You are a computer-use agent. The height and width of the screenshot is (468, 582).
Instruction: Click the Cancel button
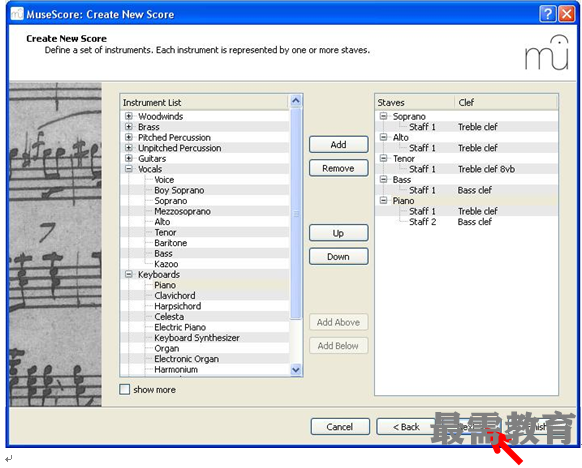(x=340, y=427)
